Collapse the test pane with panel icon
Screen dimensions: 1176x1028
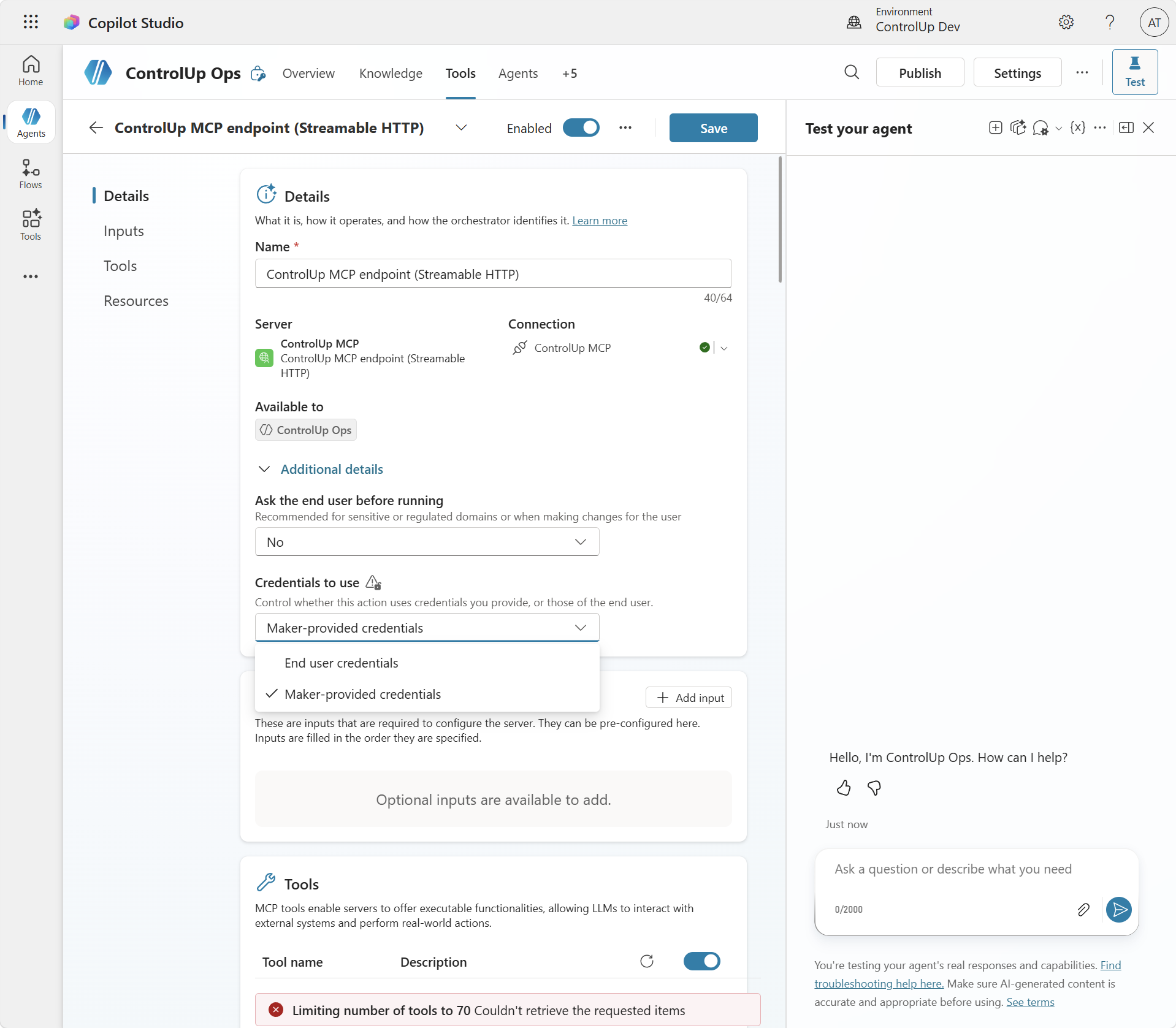click(x=1126, y=128)
